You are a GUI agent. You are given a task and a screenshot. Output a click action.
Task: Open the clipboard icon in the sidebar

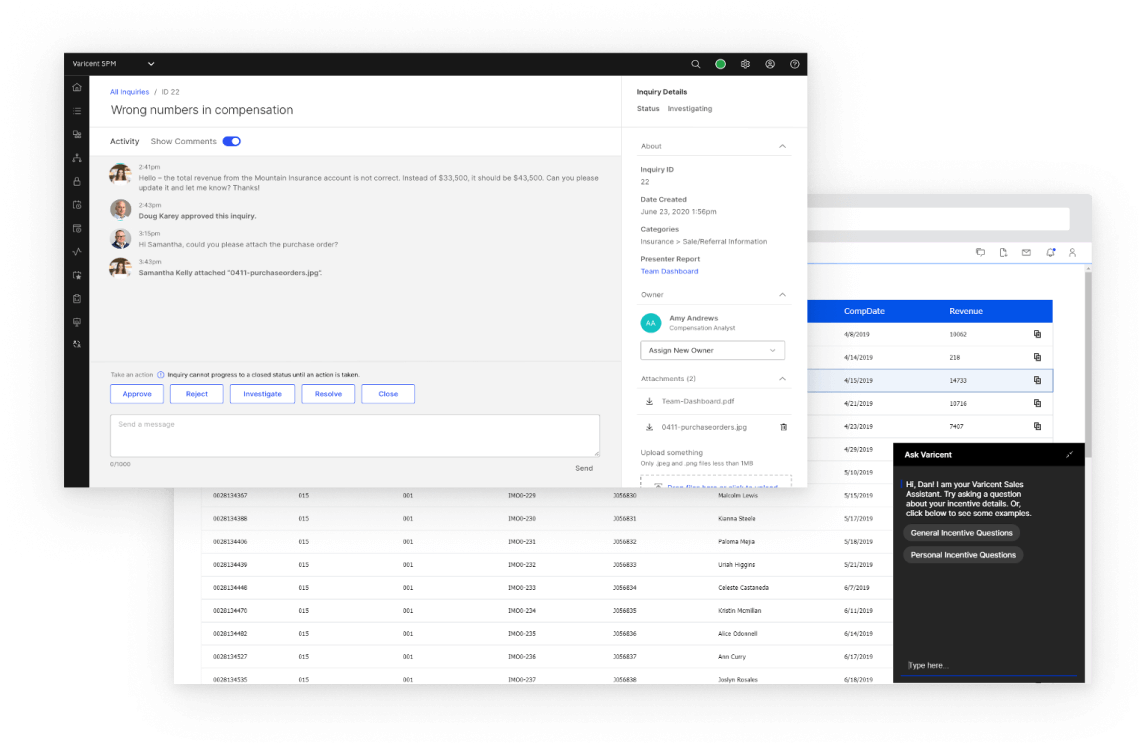[77, 299]
